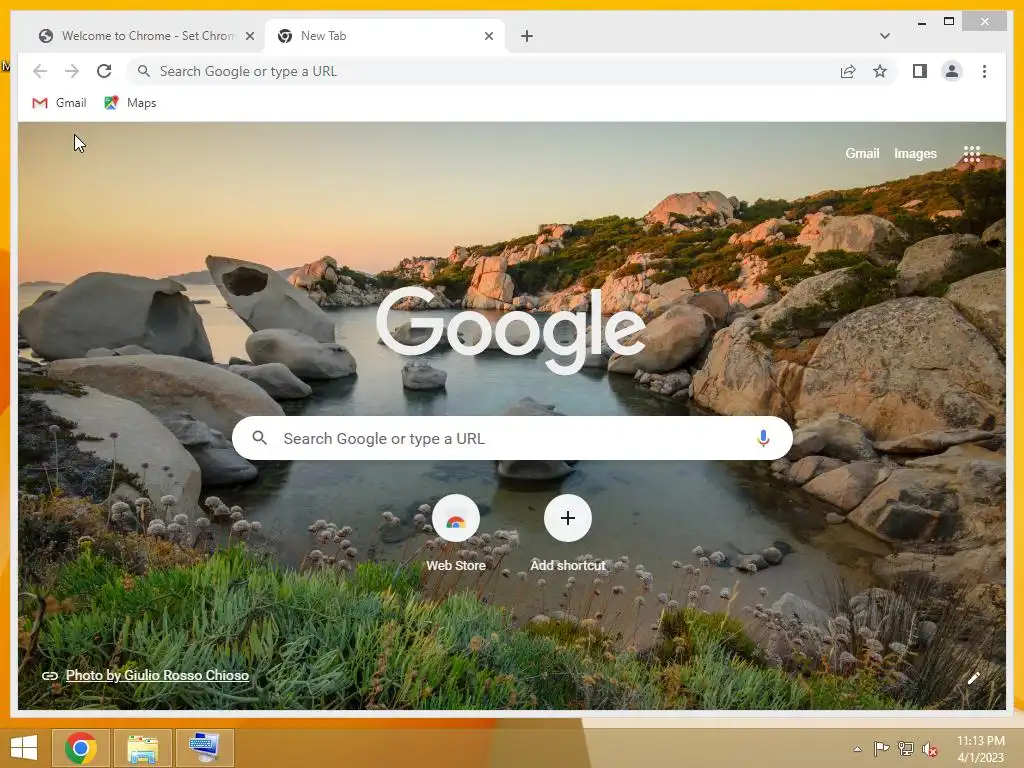Image resolution: width=1024 pixels, height=768 pixels.
Task: Go back with the back arrow
Action: click(x=40, y=71)
